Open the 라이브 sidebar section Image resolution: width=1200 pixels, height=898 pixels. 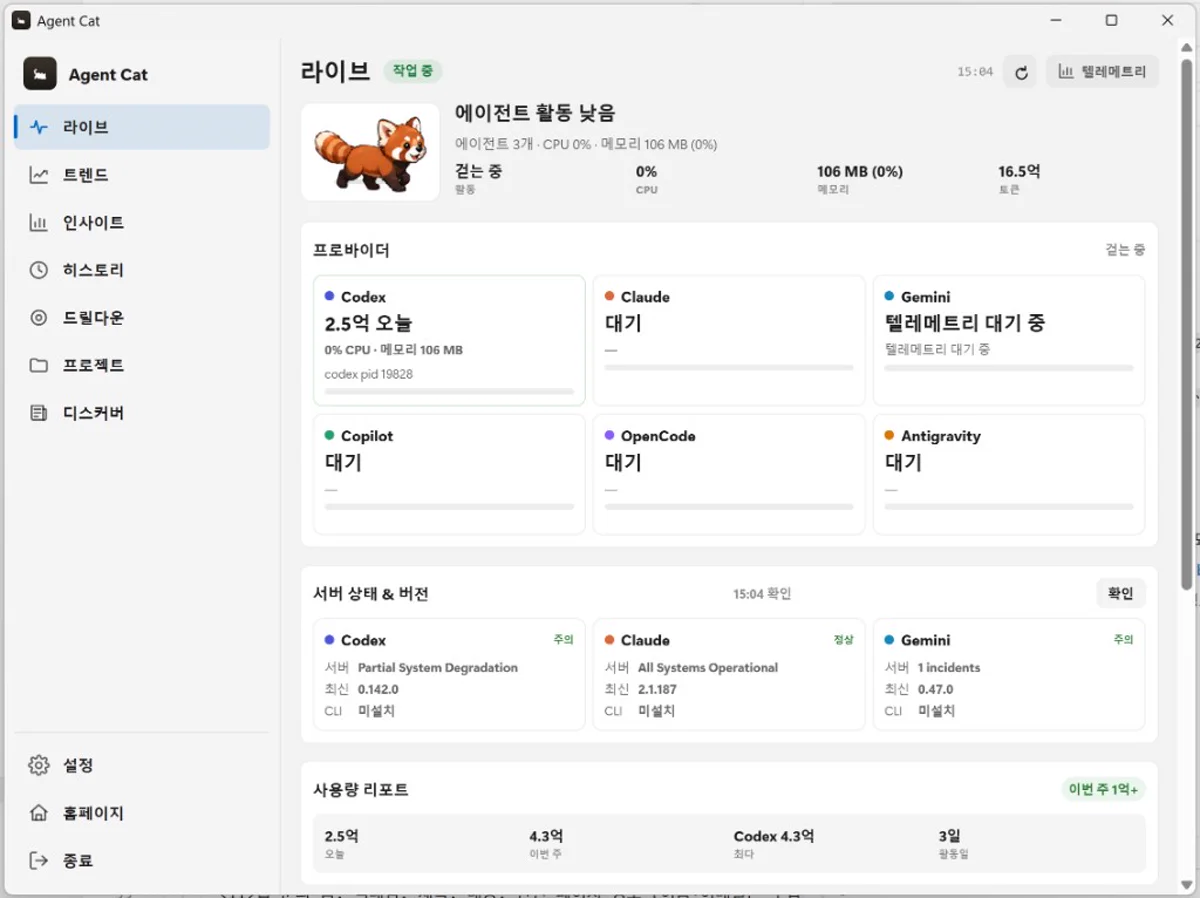(x=142, y=127)
